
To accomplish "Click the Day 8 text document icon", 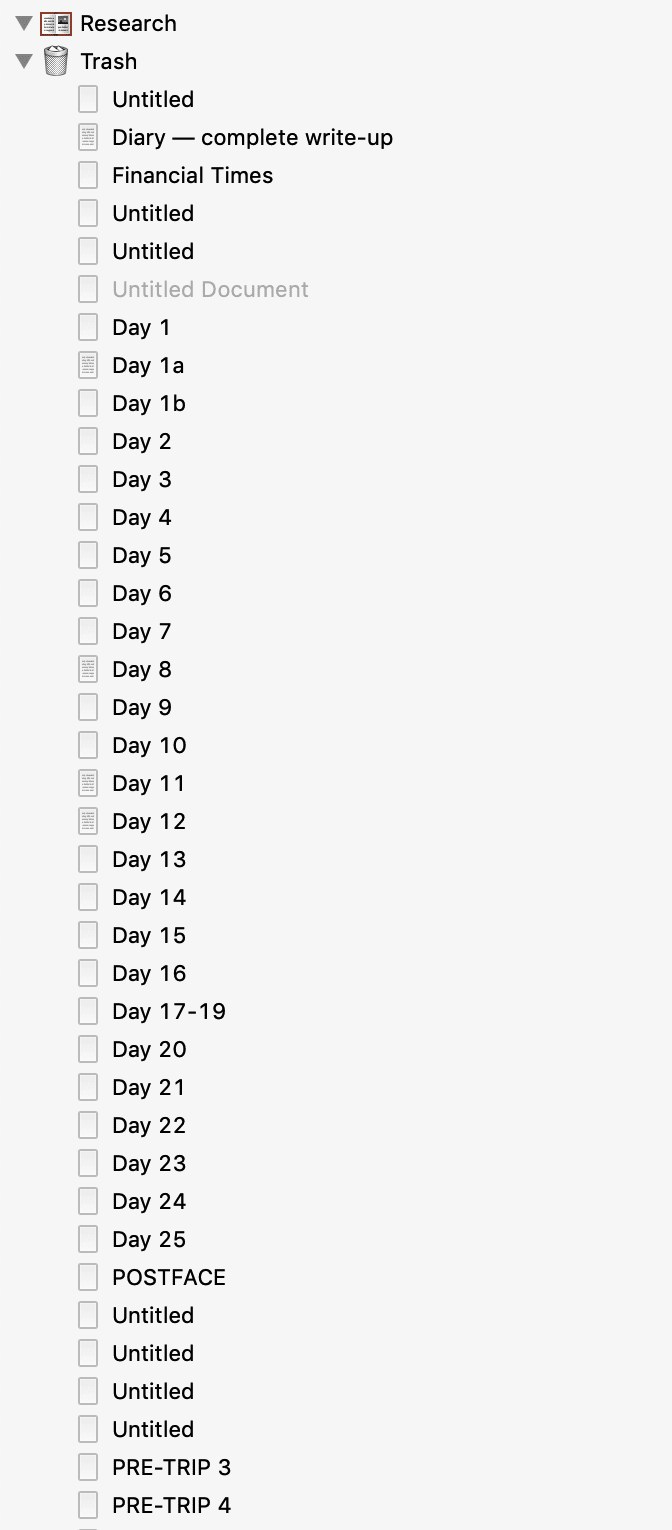I will tap(88, 669).
